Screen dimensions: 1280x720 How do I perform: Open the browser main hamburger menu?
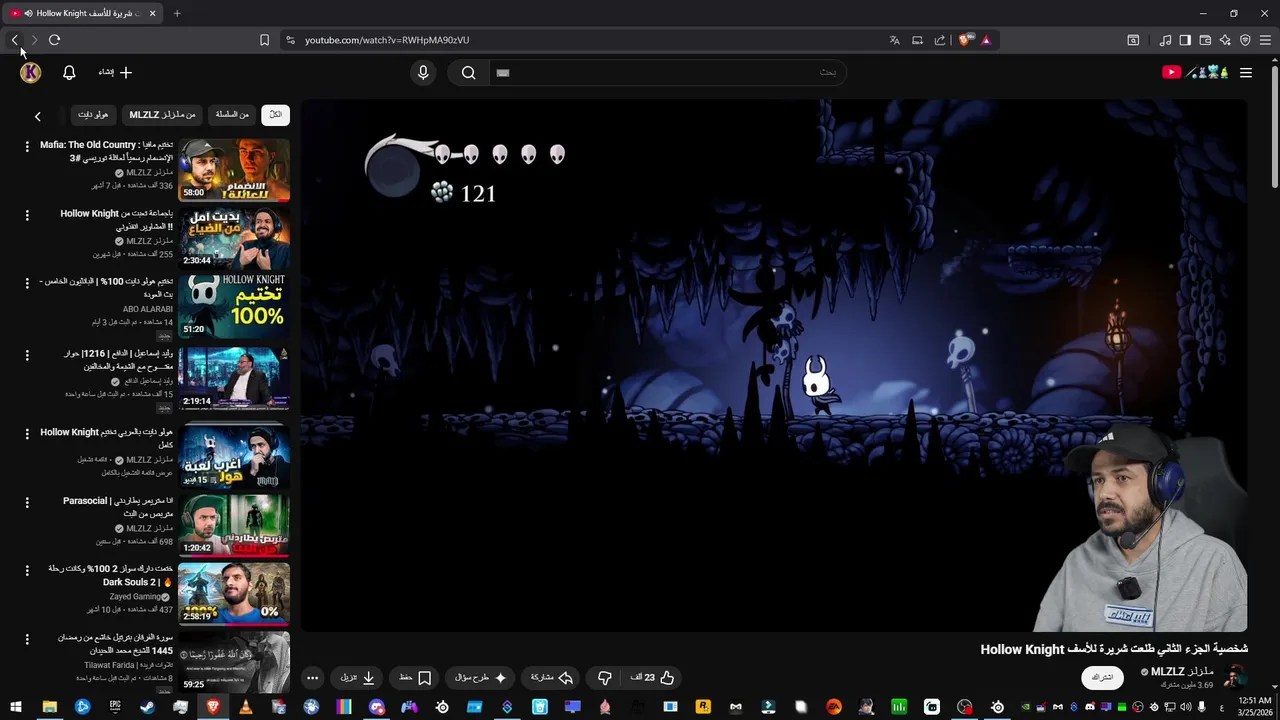(1266, 40)
